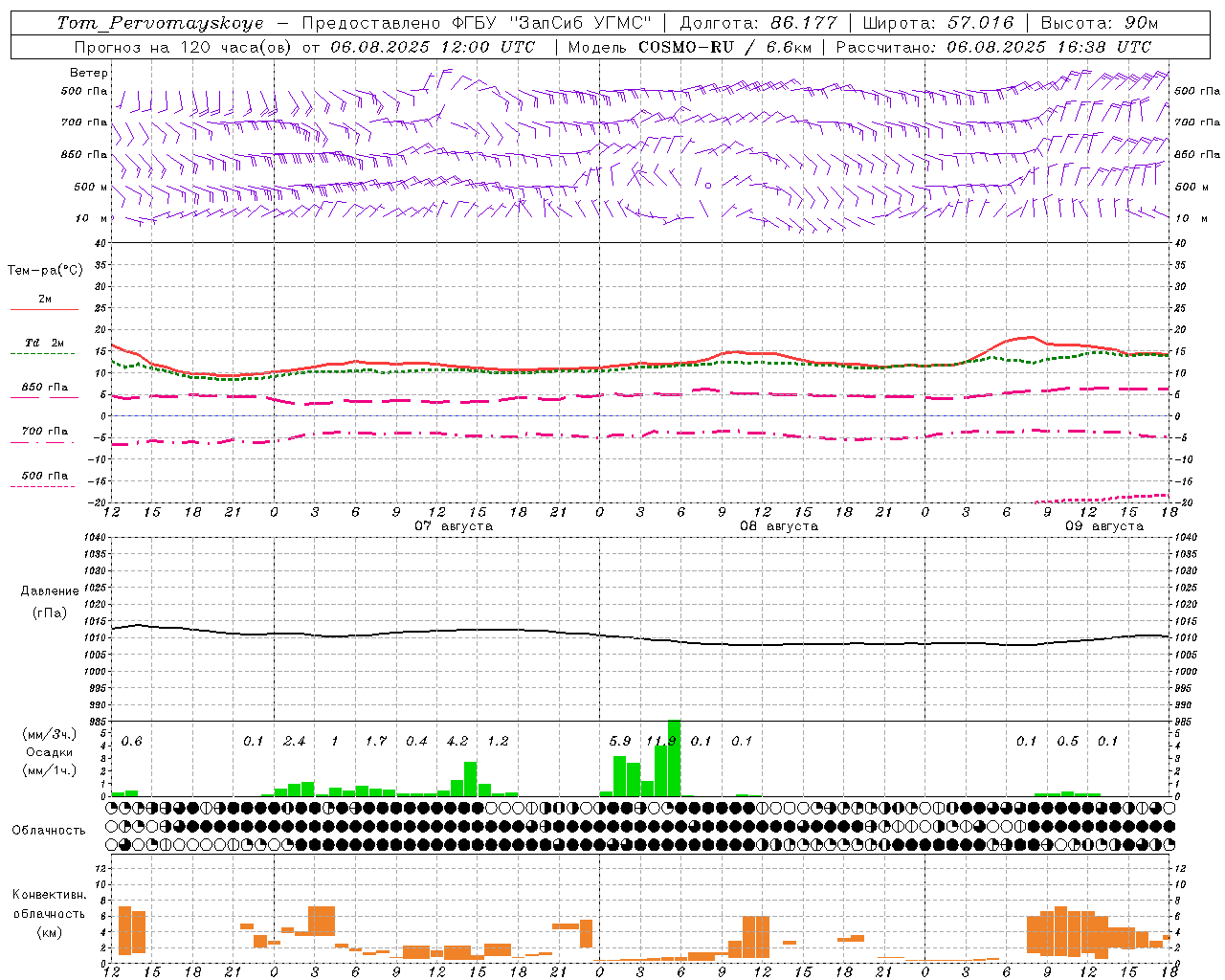Click the Тем-ра(°C) axis title

(x=45, y=271)
